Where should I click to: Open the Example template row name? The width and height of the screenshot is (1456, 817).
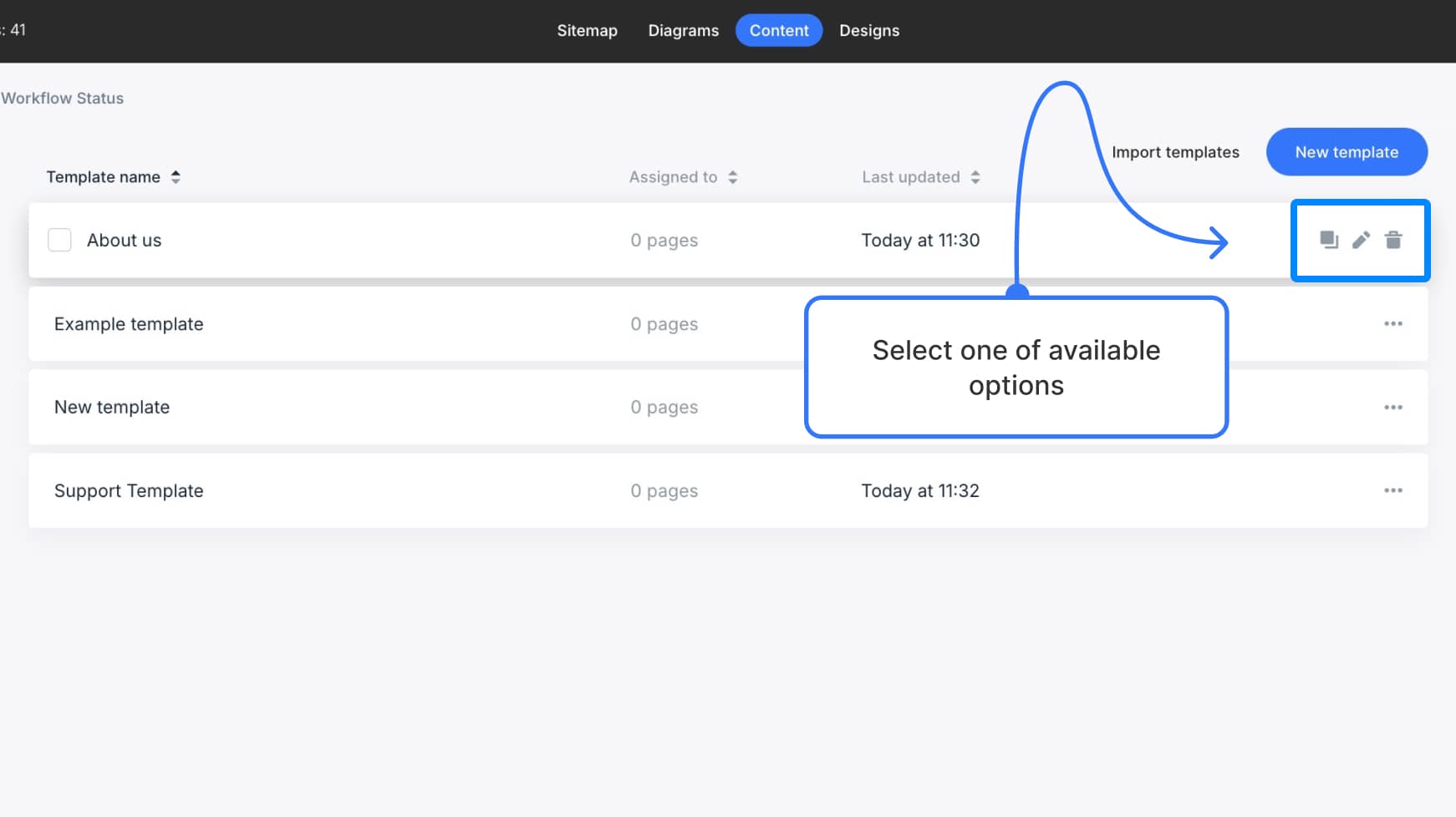pyautogui.click(x=129, y=324)
